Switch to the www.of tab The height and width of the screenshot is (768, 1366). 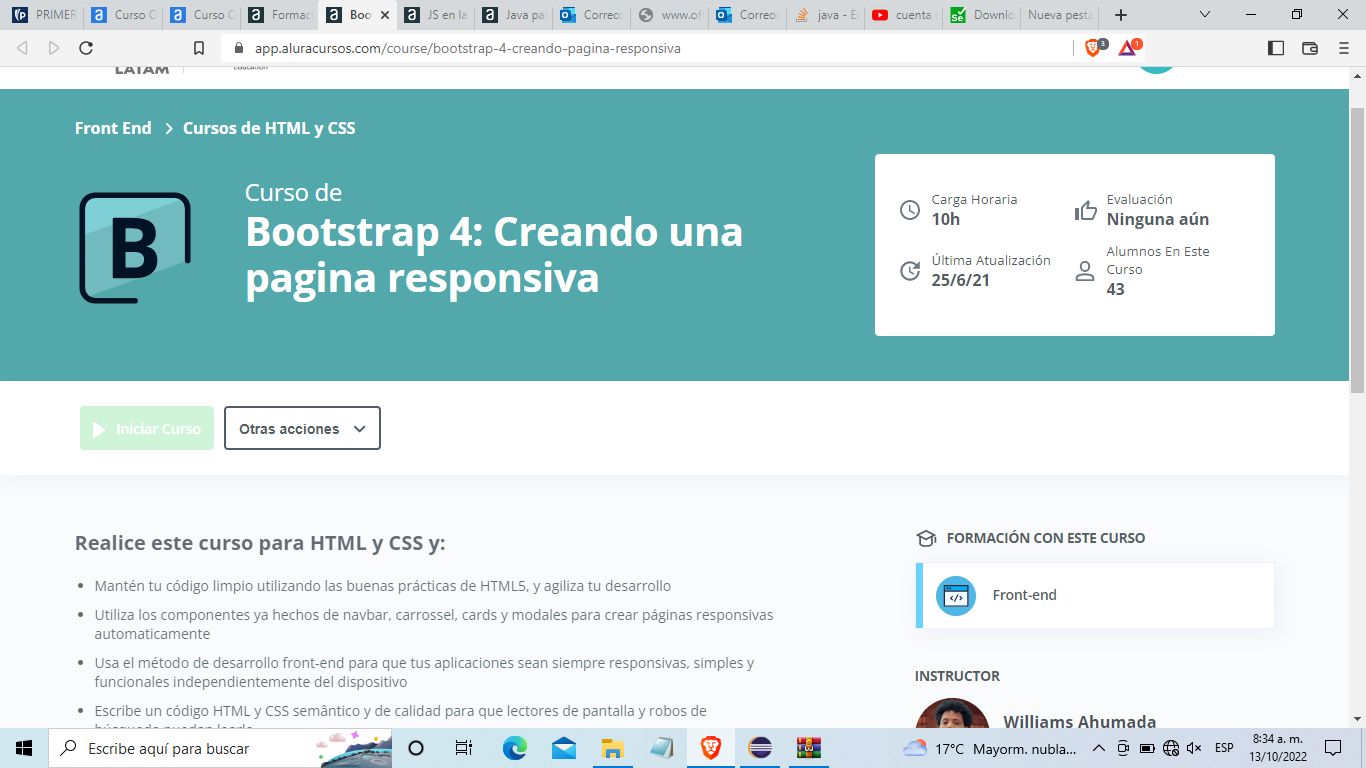click(x=669, y=15)
